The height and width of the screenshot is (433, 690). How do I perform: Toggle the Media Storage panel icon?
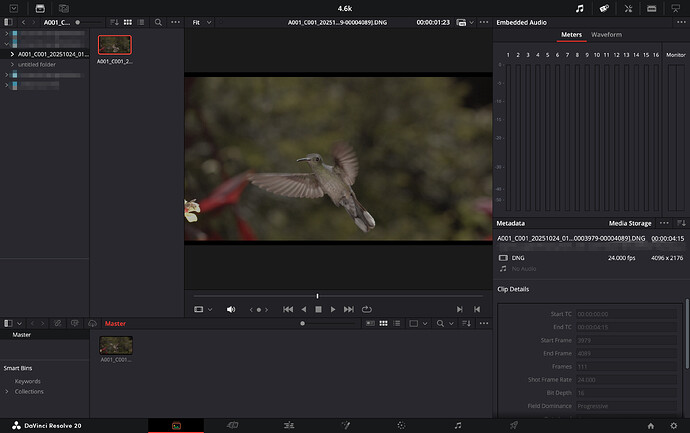coord(40,8)
